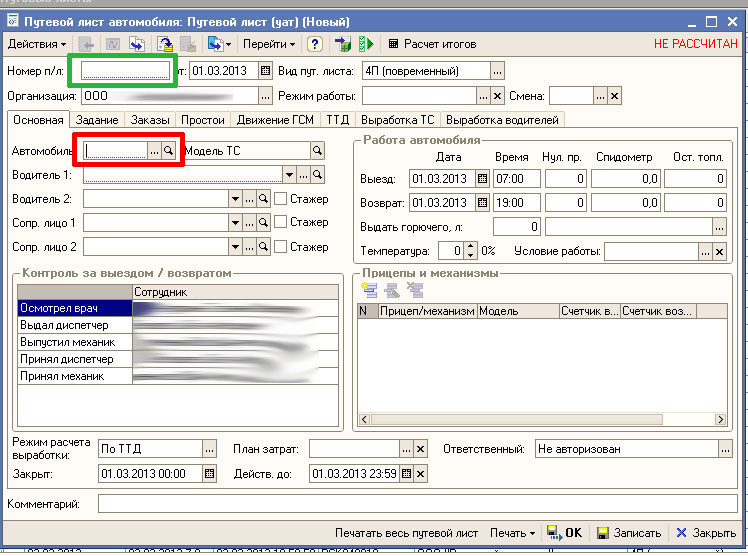This screenshot has height=556, width=748.
Task: Tick Стажер checkbox for Сопр. лицо 1
Action: [281, 222]
